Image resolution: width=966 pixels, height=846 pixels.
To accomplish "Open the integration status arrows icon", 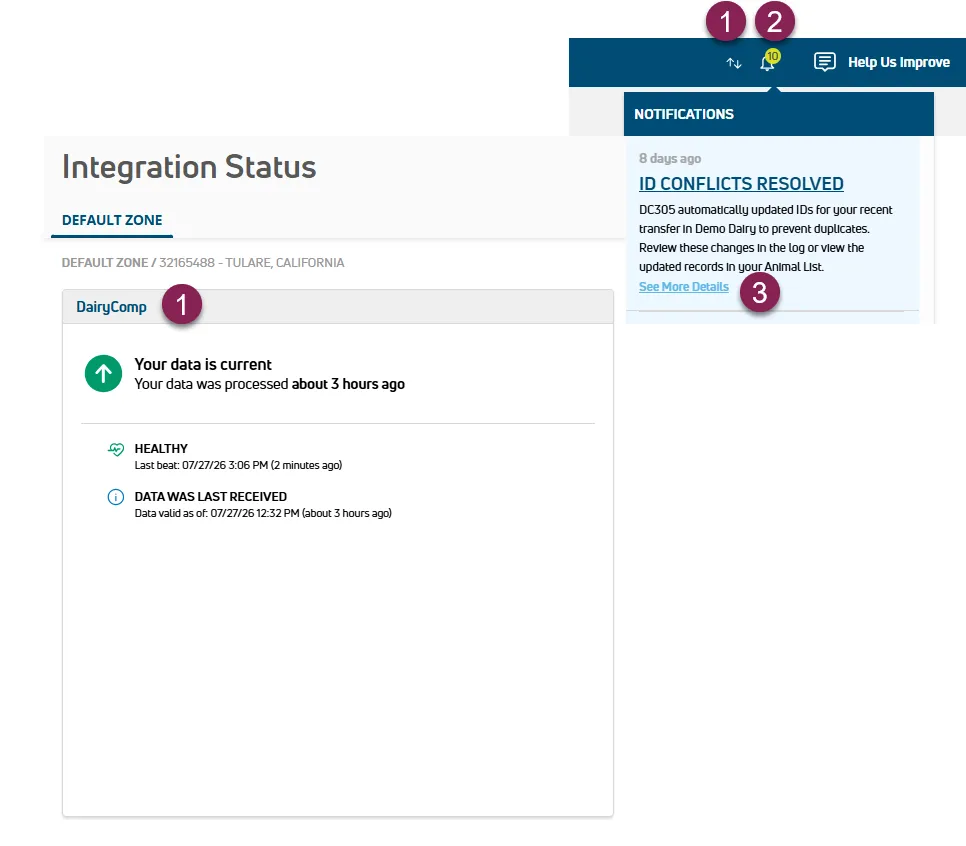I will tap(733, 63).
